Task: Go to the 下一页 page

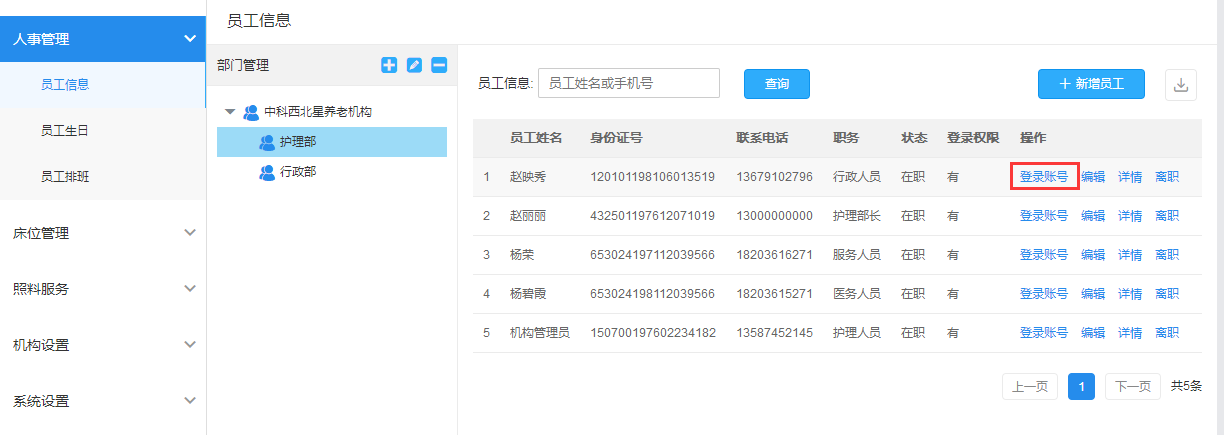Action: coord(1132,387)
